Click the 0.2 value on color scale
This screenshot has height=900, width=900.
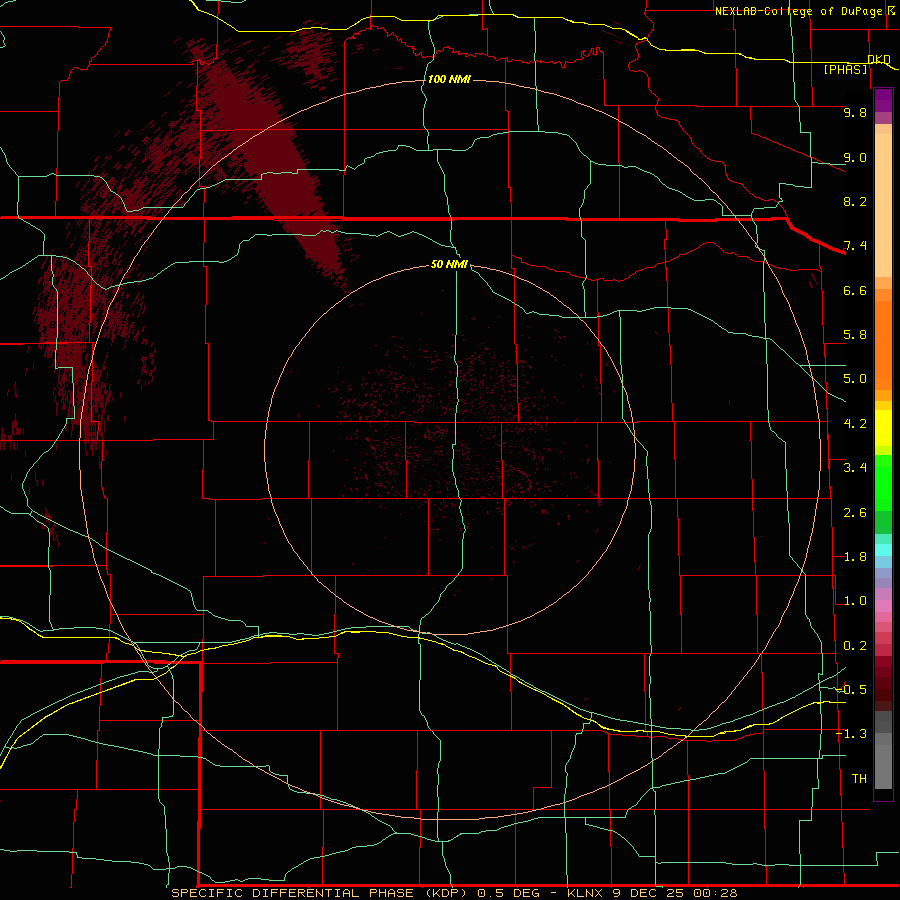pyautogui.click(x=855, y=646)
